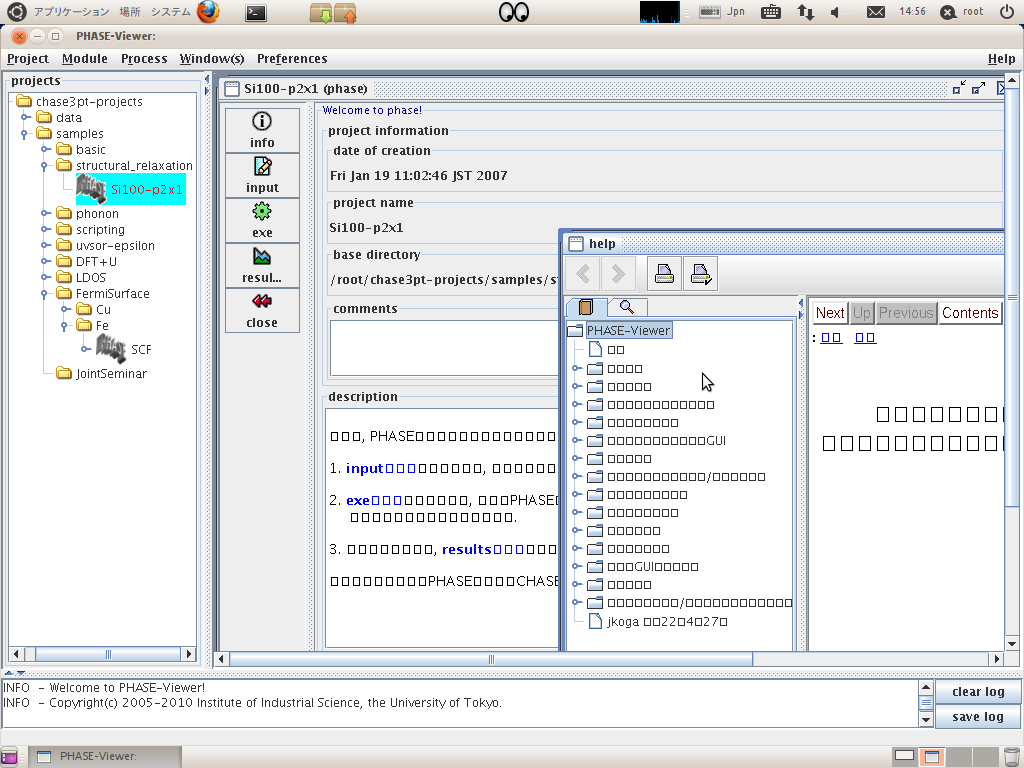
Task: Expand the DFT+U folder node
Action: pos(45,262)
